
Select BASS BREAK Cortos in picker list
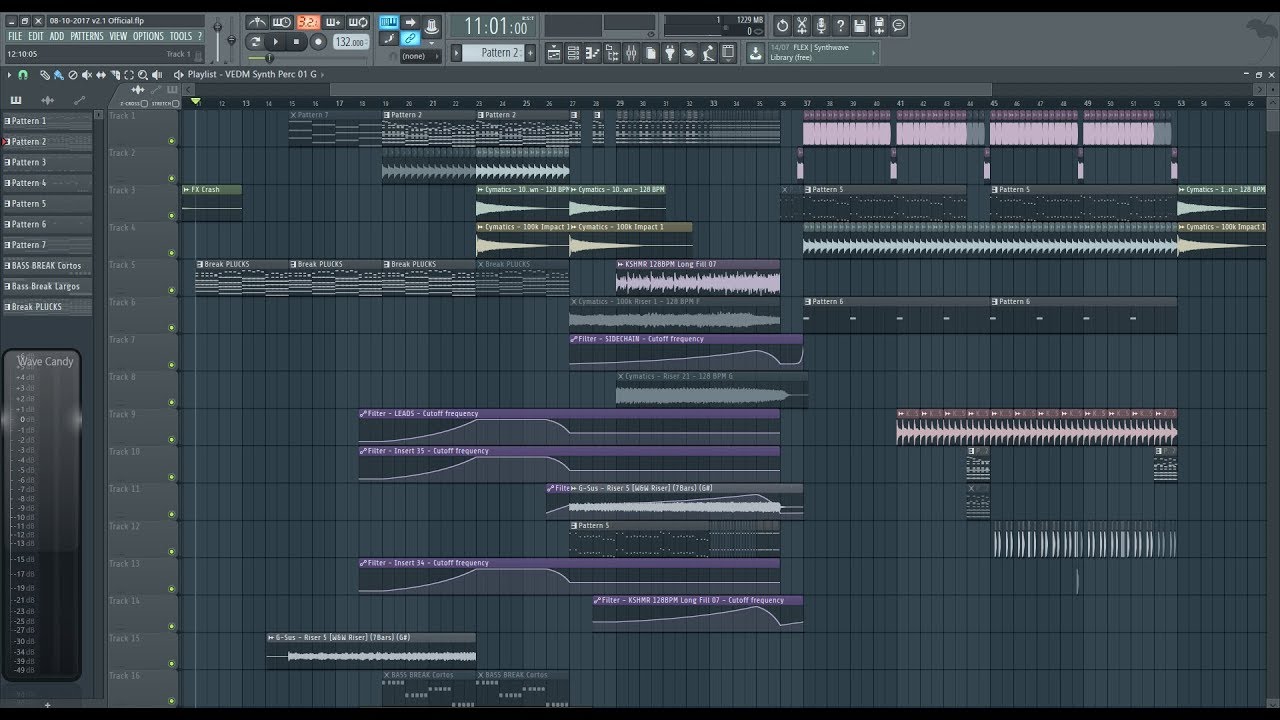pos(48,266)
